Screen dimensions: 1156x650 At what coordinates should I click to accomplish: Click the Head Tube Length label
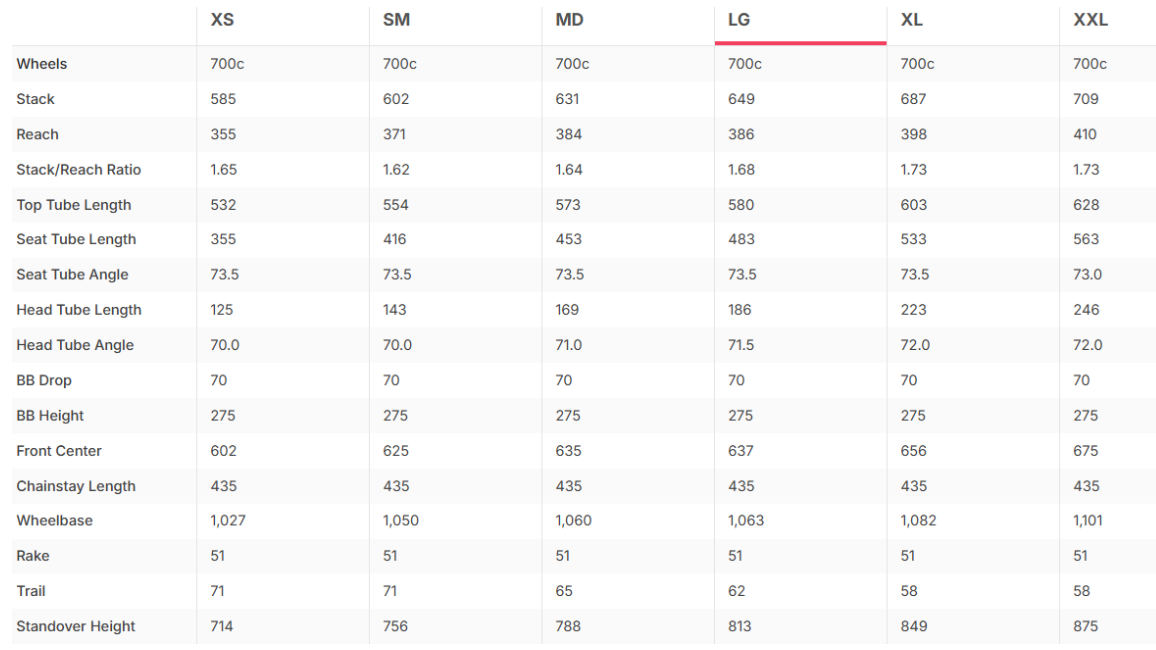79,310
